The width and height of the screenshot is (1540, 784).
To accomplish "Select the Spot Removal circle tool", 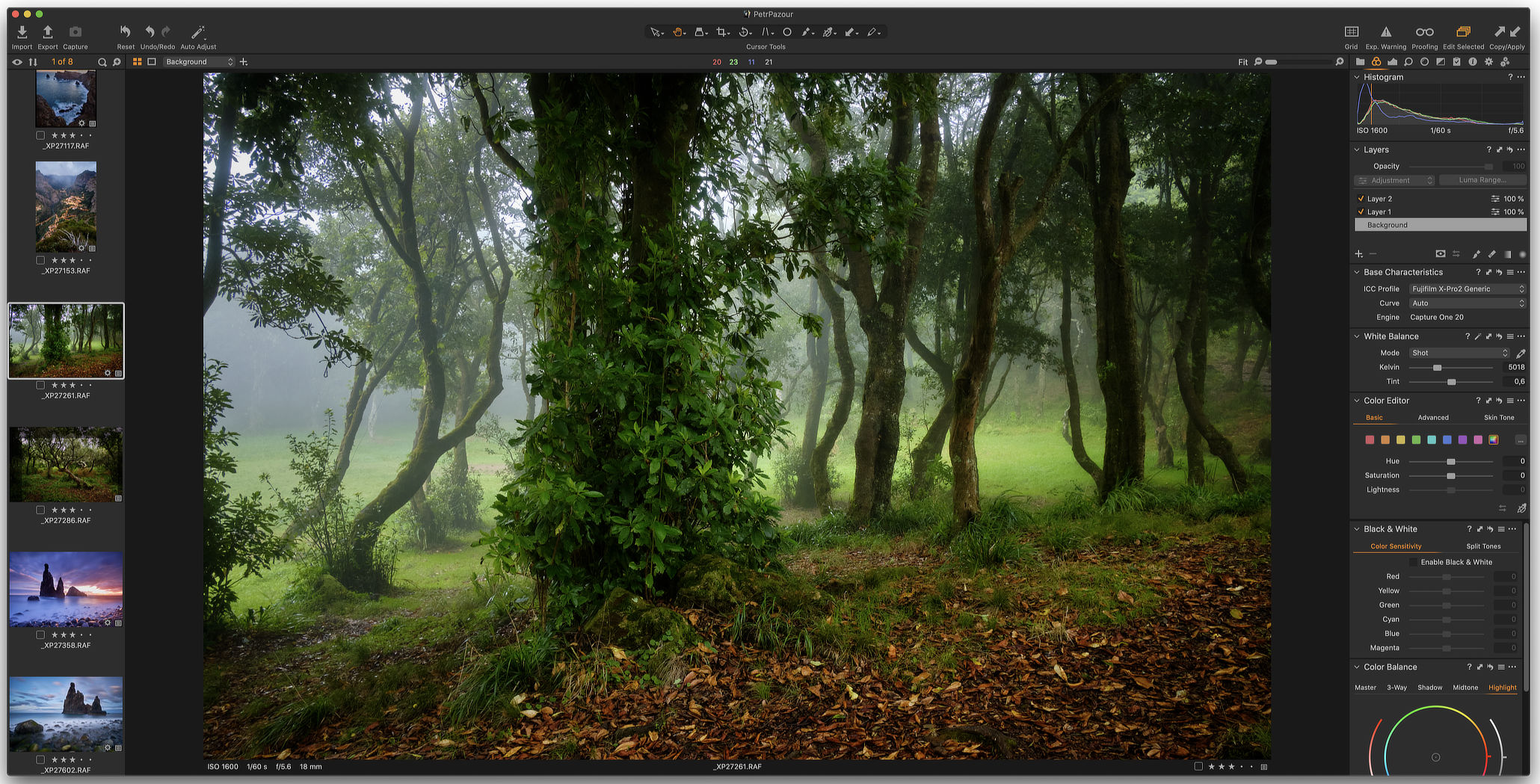I will tap(787, 32).
